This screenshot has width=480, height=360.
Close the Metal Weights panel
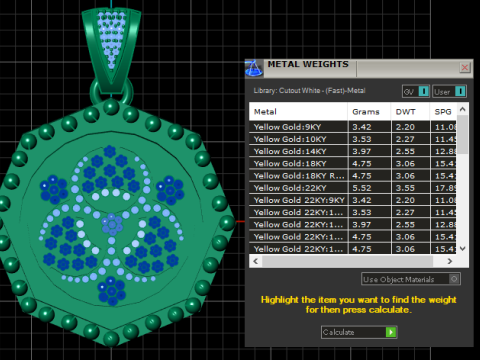[465, 68]
